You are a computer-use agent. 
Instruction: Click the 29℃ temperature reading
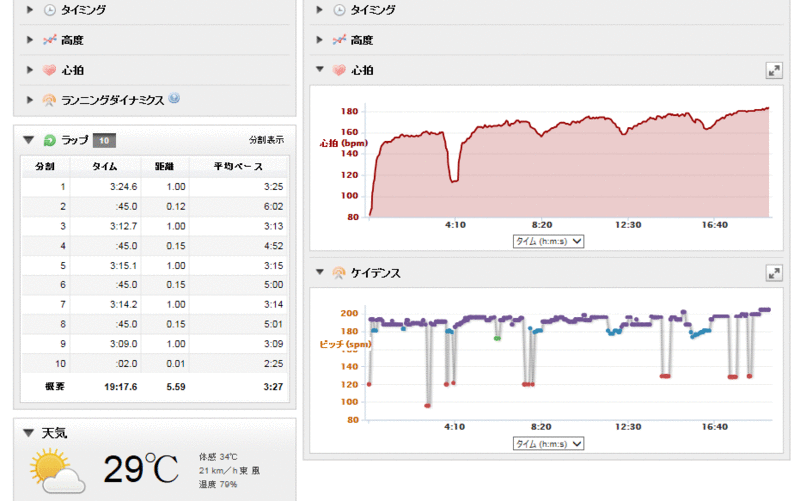(x=141, y=469)
